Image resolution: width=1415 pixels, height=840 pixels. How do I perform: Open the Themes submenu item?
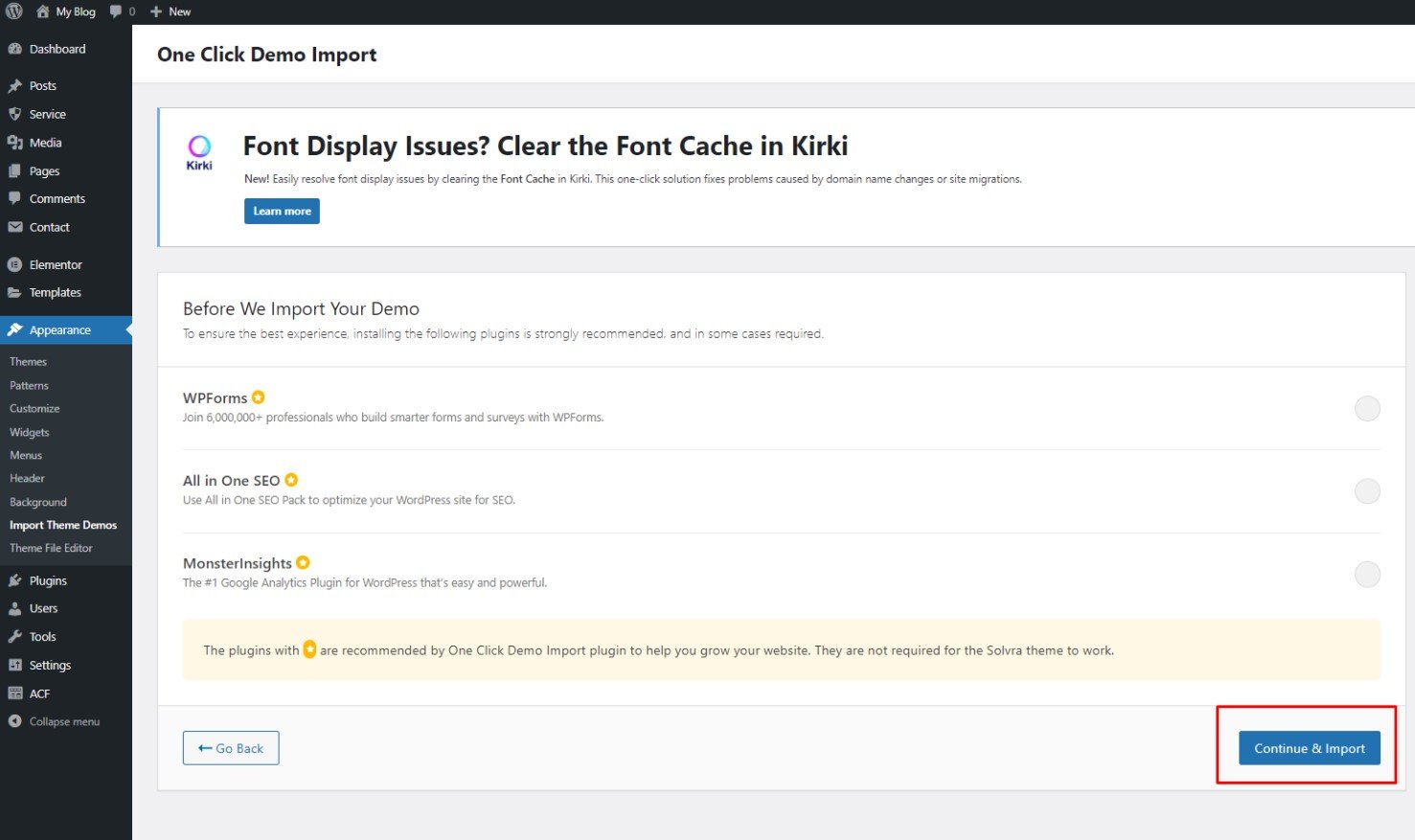click(x=28, y=362)
